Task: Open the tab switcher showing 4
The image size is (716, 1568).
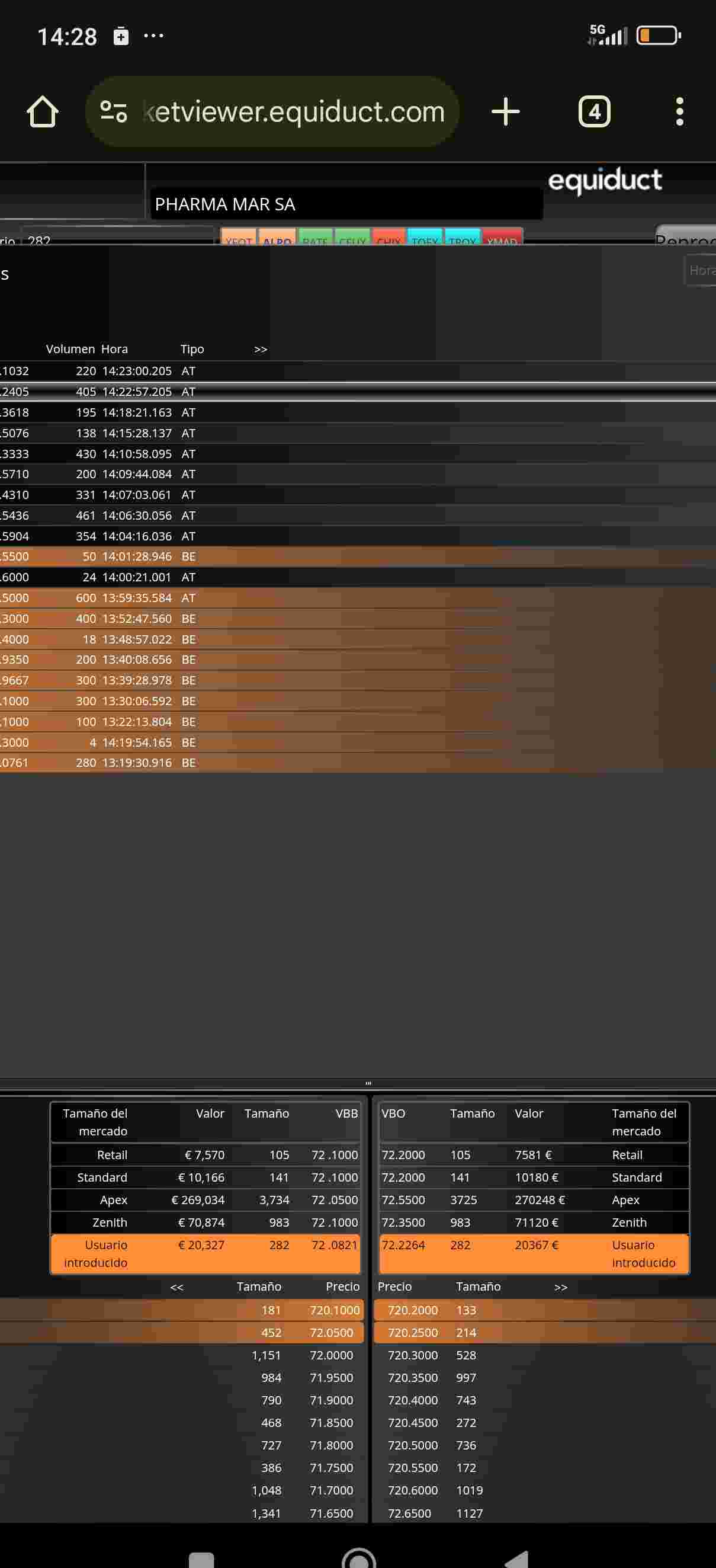Action: coord(595,111)
